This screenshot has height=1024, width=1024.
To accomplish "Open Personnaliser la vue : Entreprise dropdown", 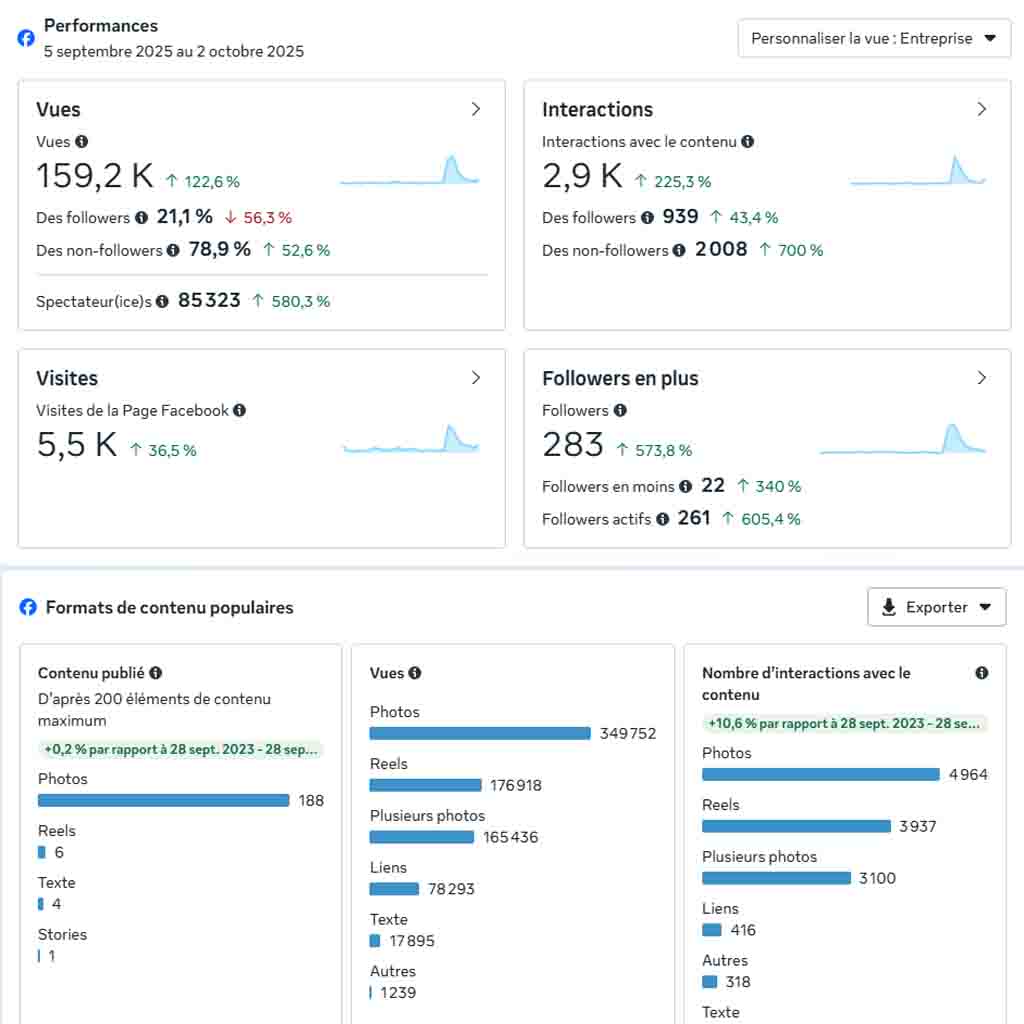I will 874,39.
